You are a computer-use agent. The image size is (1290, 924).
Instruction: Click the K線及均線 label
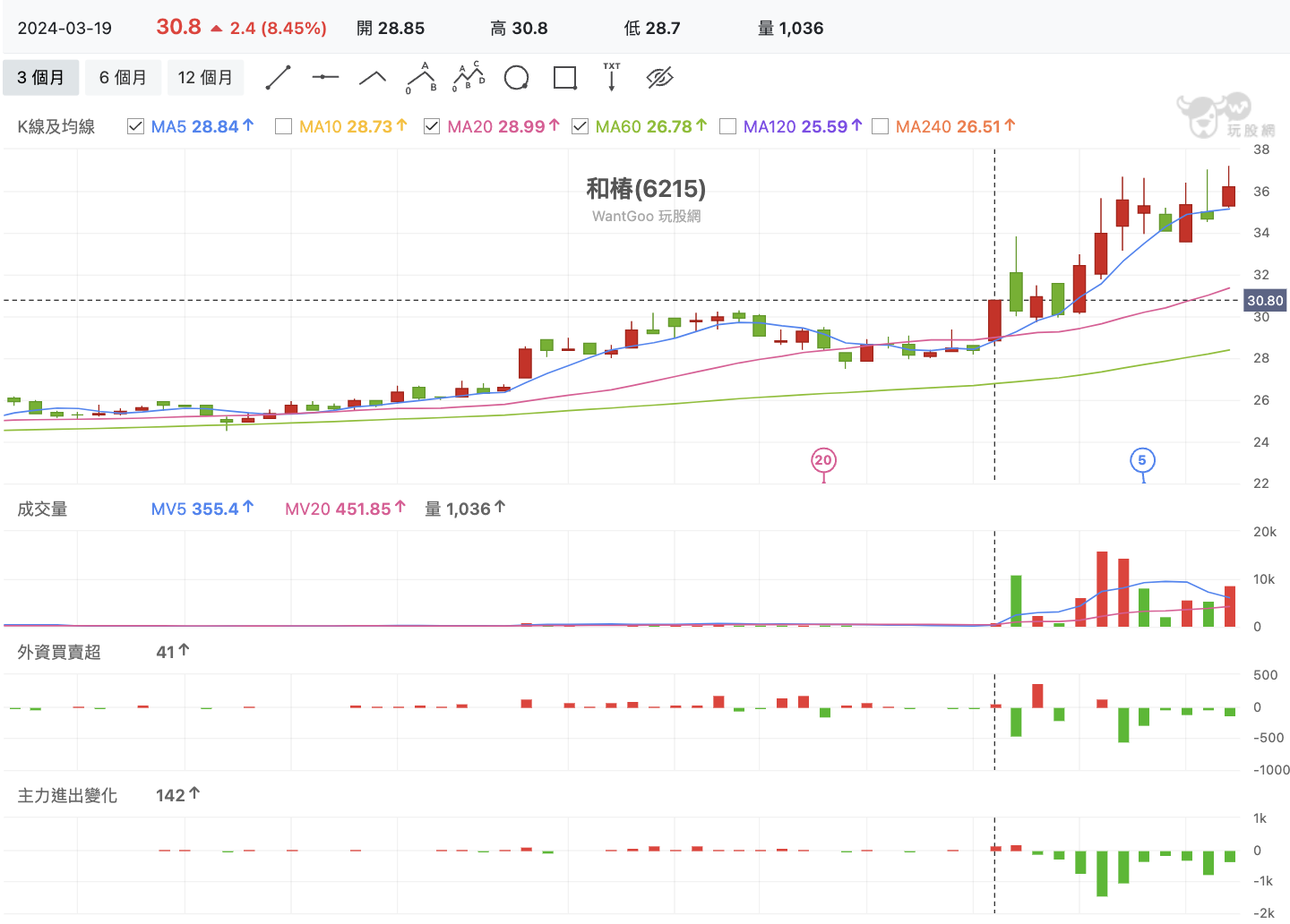56,126
